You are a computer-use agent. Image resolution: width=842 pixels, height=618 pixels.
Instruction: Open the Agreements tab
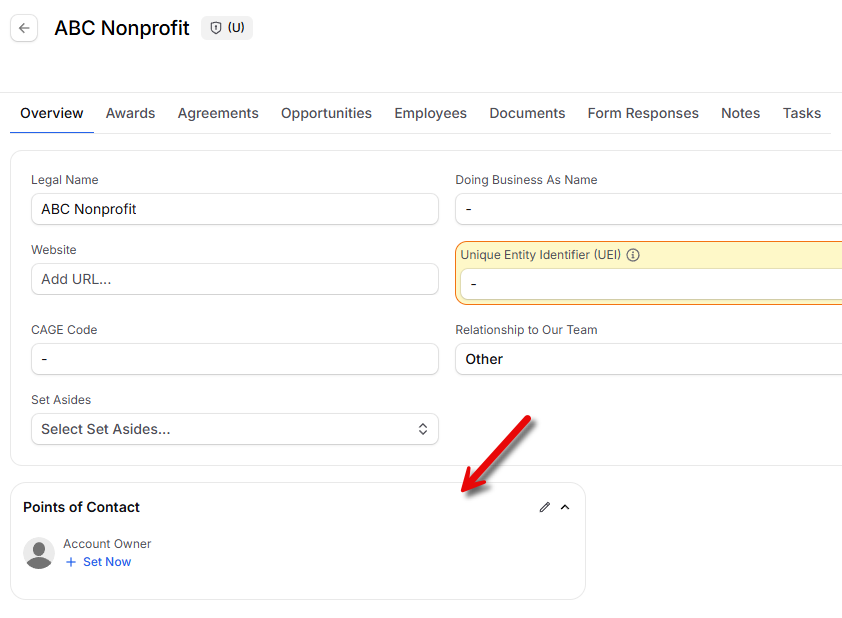[x=218, y=113]
